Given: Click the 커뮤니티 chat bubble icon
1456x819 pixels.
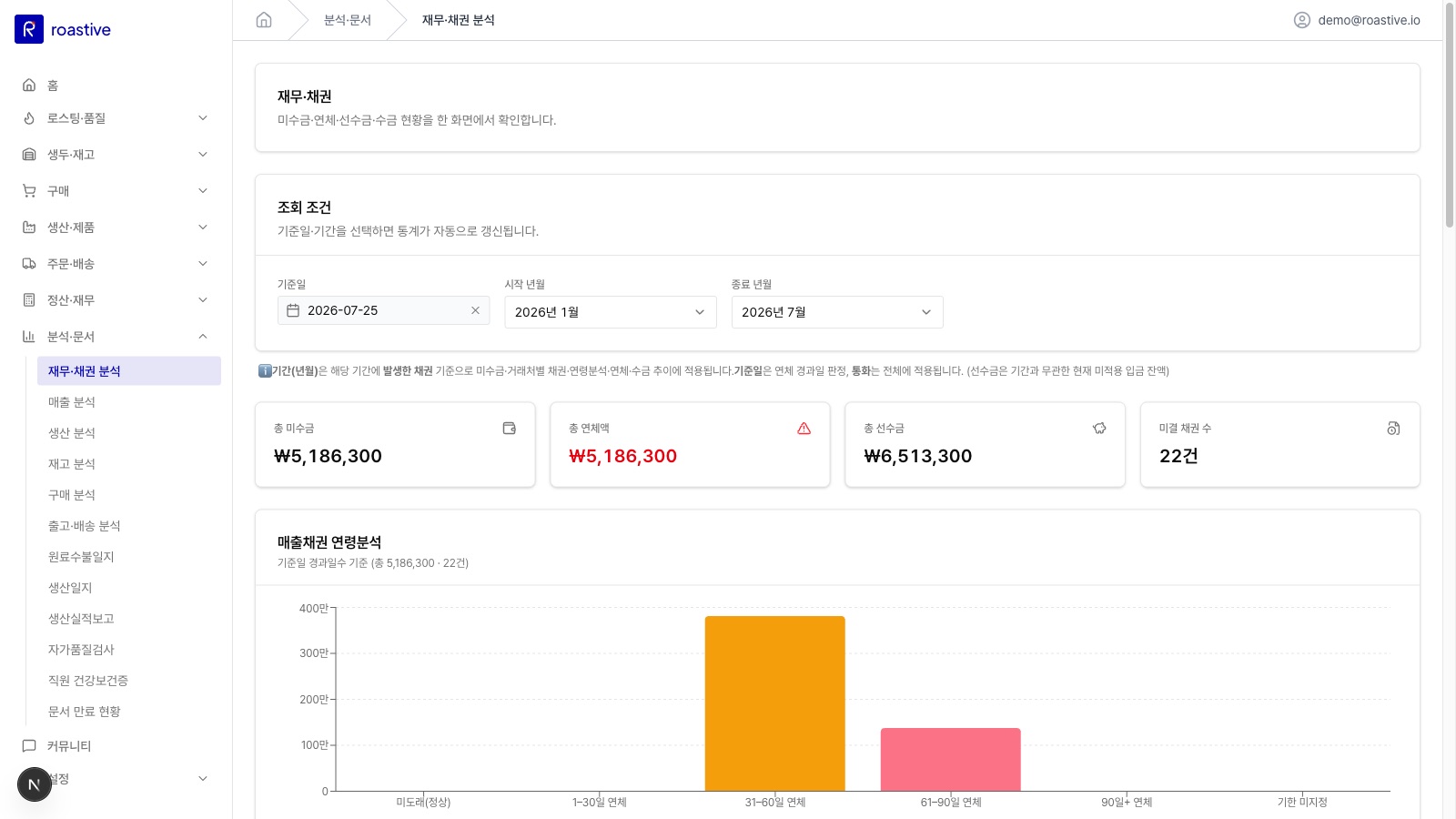Looking at the screenshot, I should (x=29, y=746).
